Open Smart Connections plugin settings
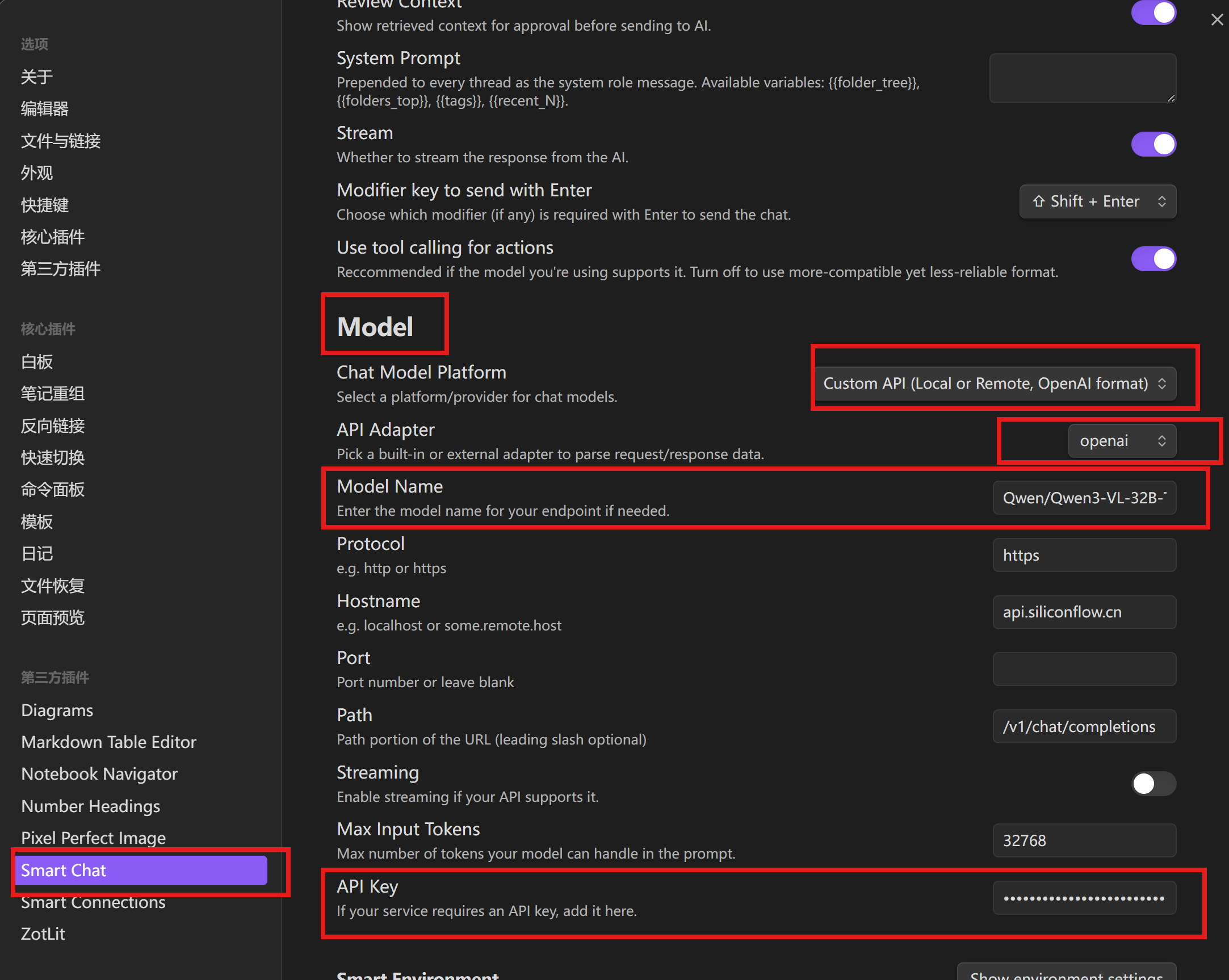This screenshot has width=1229, height=980. click(x=93, y=902)
